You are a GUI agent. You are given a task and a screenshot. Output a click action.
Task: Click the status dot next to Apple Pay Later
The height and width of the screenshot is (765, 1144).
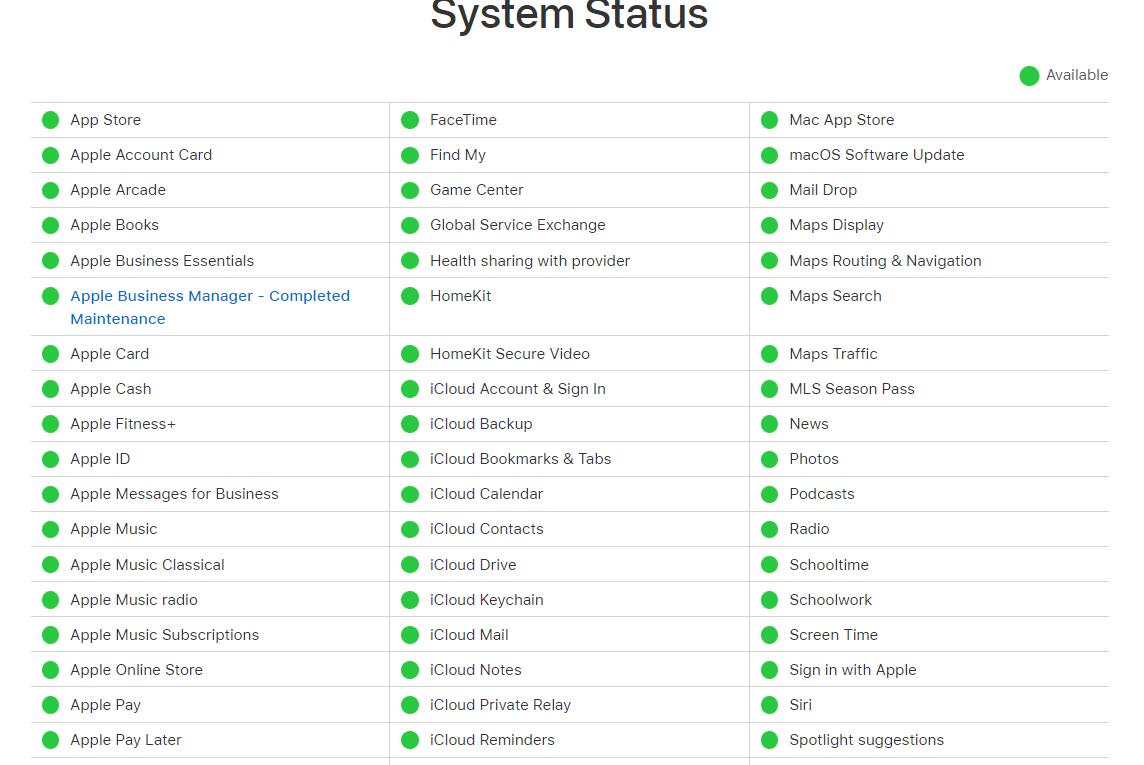(50, 740)
